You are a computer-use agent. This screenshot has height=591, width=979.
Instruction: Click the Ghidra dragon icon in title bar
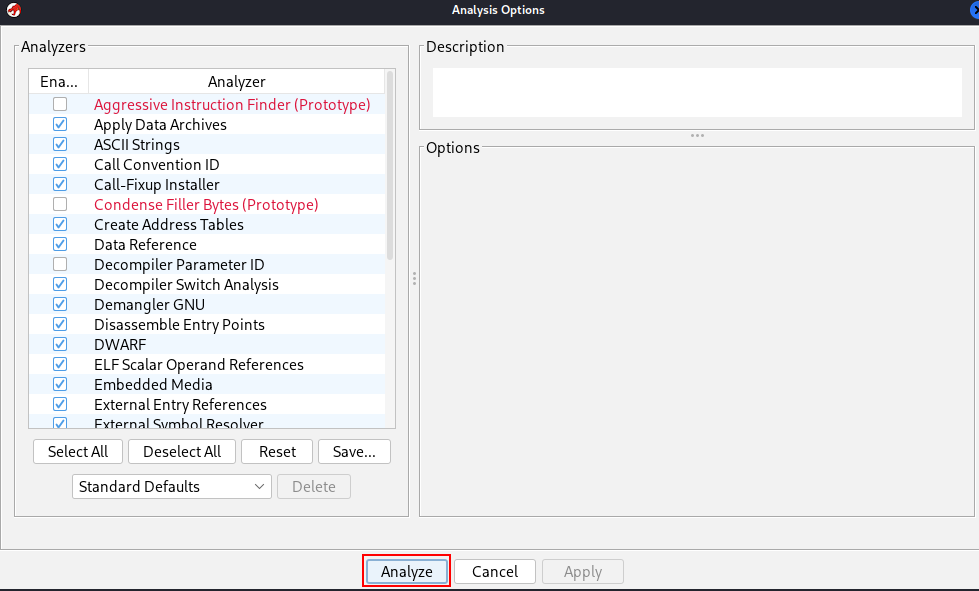pos(13,11)
